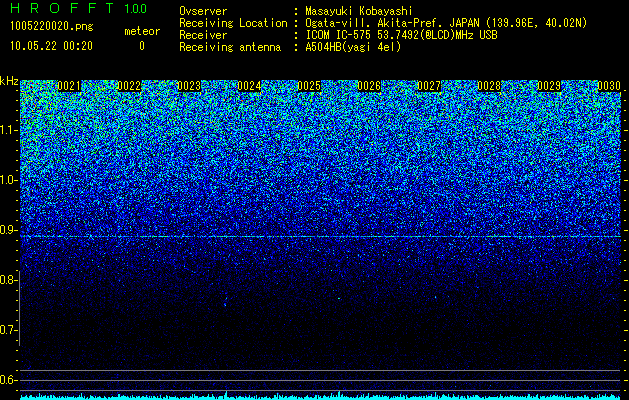Click the 0021 time marker
This screenshot has height=400, width=629.
[69, 86]
